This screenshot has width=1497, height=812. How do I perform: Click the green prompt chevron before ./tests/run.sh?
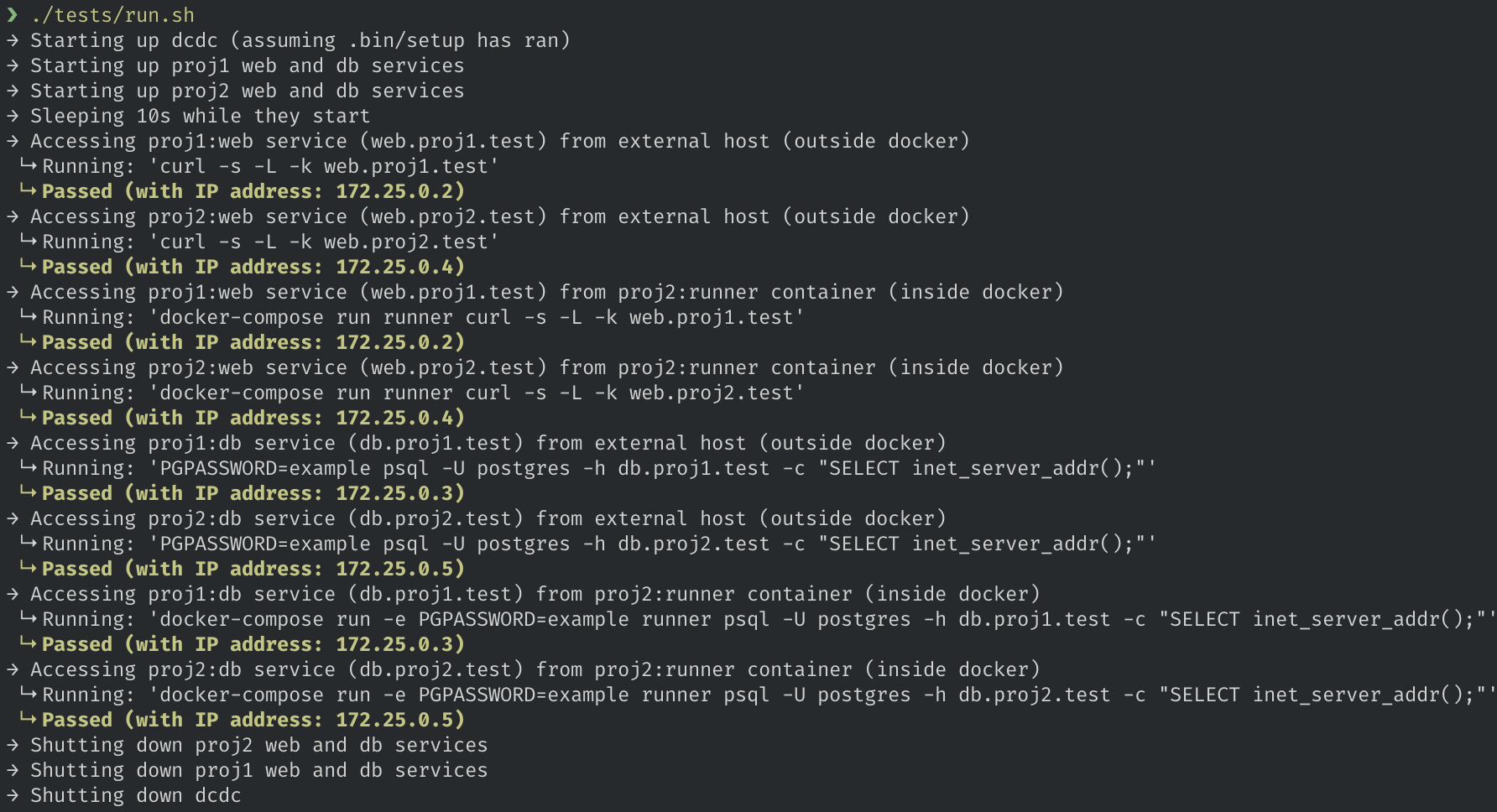click(12, 15)
